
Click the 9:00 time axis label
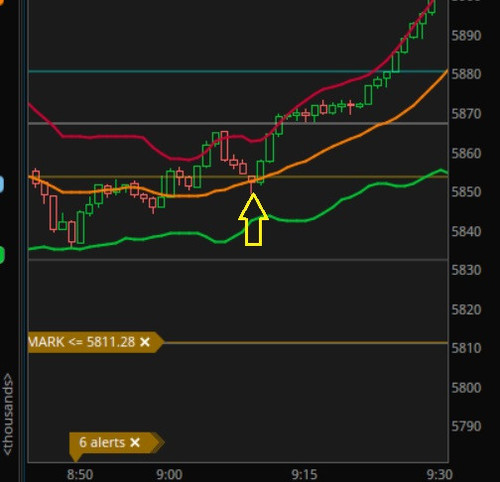[169, 474]
